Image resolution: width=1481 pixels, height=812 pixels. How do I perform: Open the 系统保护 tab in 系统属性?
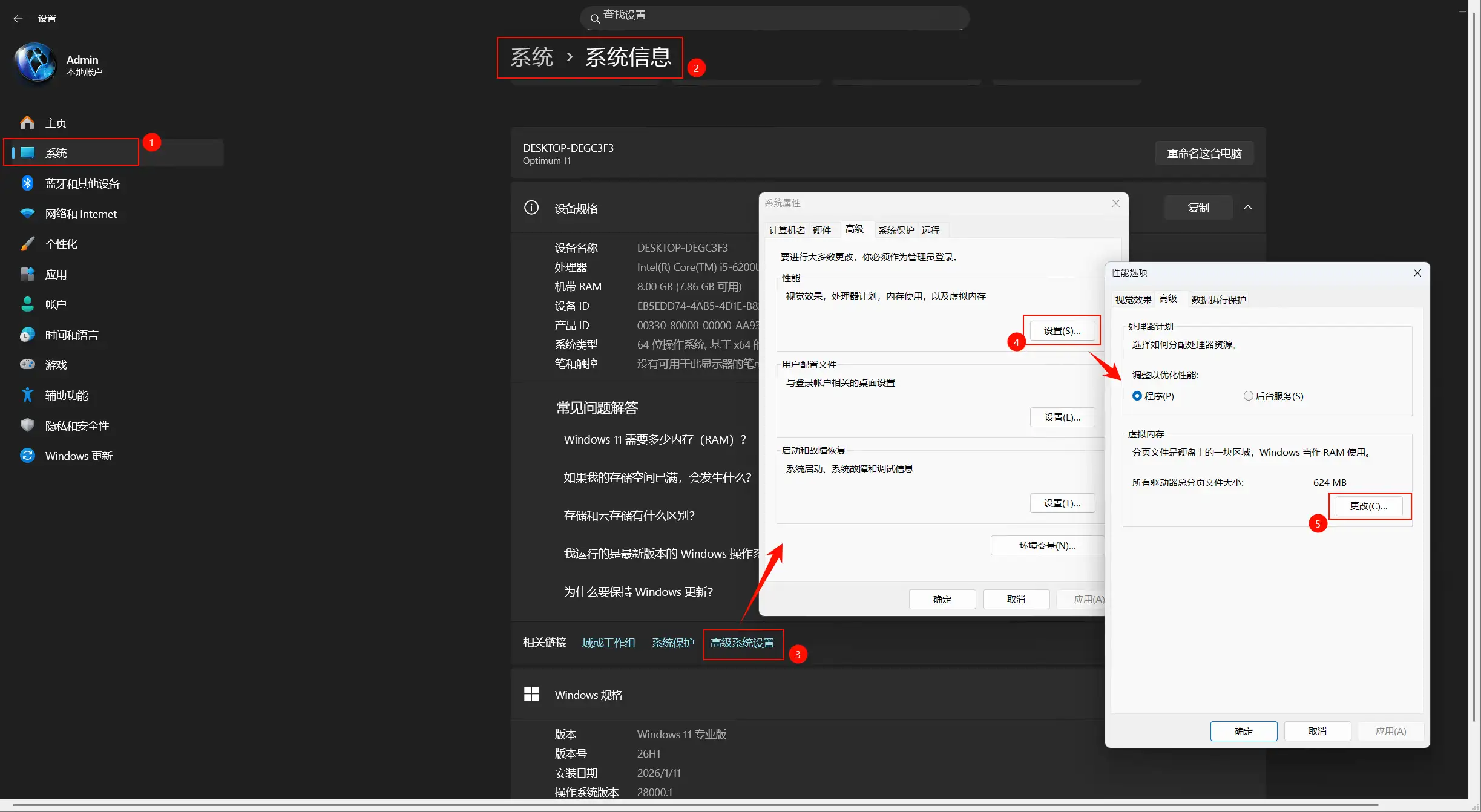coord(896,231)
